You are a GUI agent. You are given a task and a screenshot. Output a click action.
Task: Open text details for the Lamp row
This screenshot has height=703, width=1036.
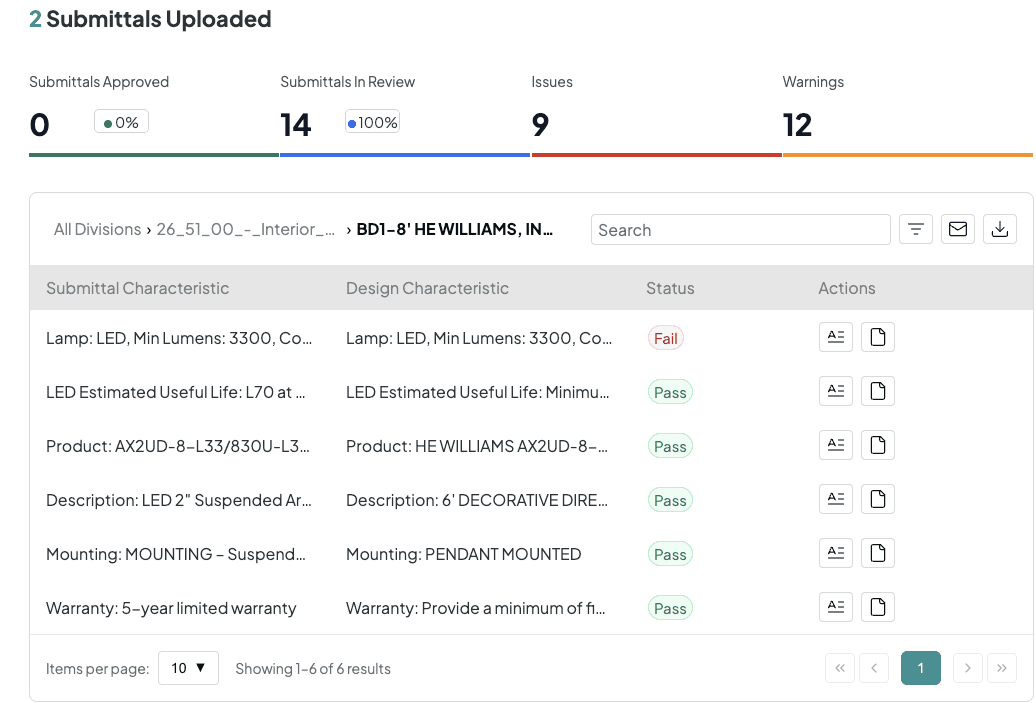836,337
